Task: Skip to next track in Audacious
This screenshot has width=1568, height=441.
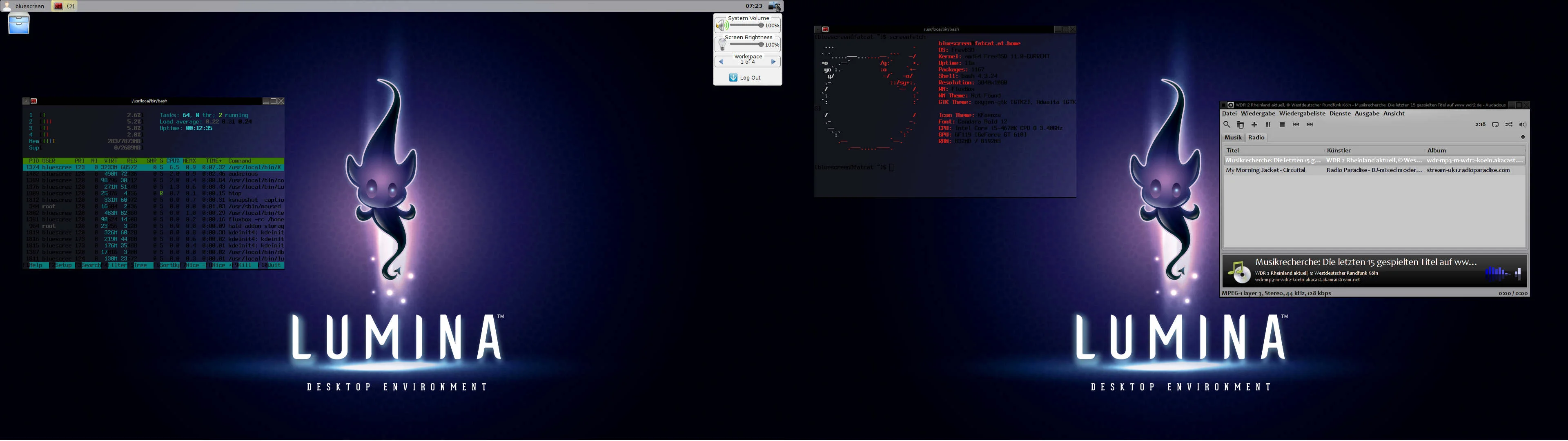Action: (x=1310, y=125)
